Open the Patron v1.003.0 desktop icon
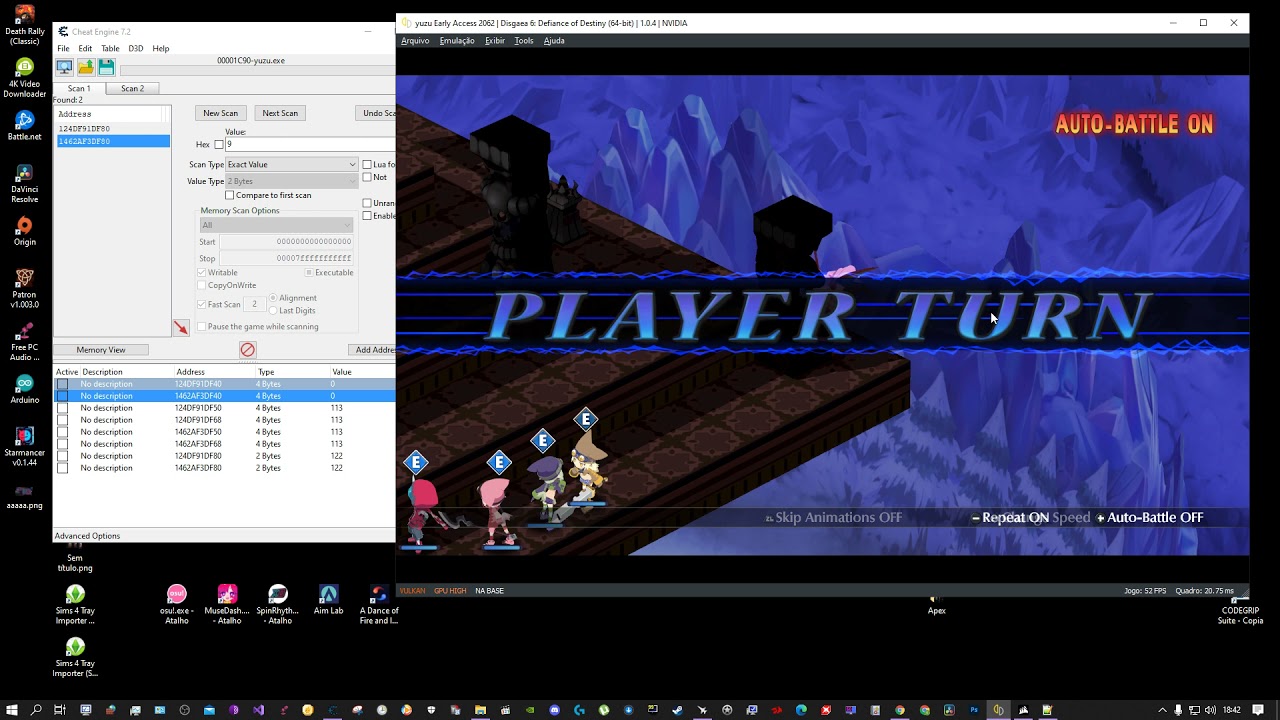1280x720 pixels. click(25, 289)
